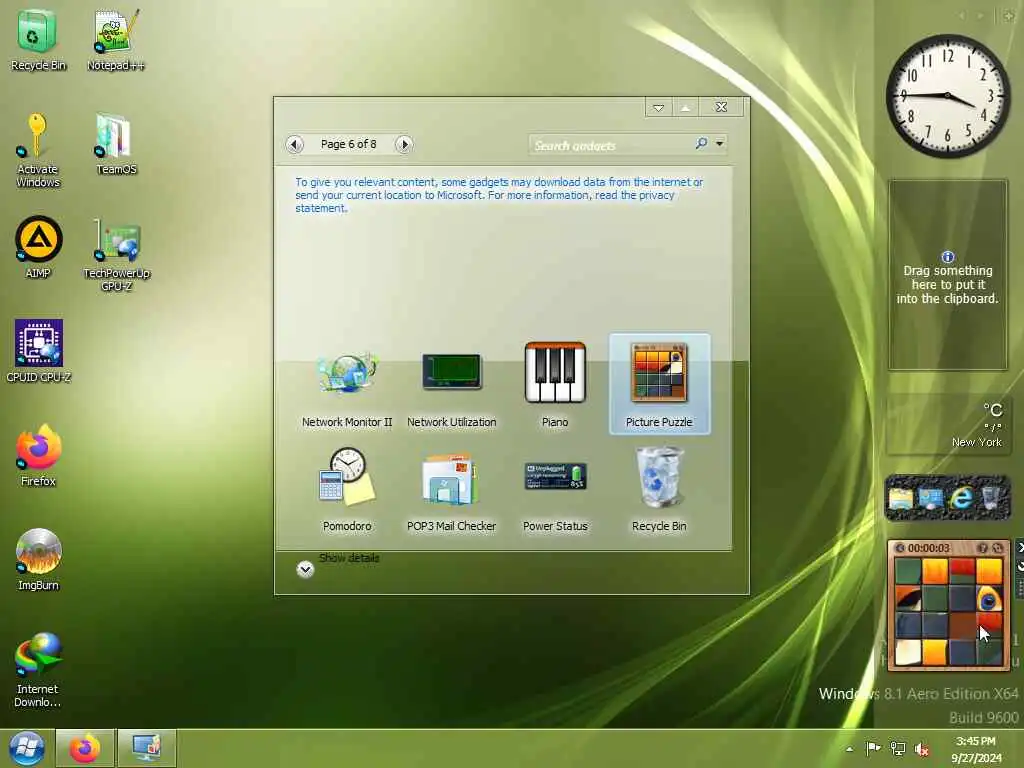Viewport: 1024px width, 768px height.
Task: Select the Pomodoro gadget icon
Action: click(347, 477)
